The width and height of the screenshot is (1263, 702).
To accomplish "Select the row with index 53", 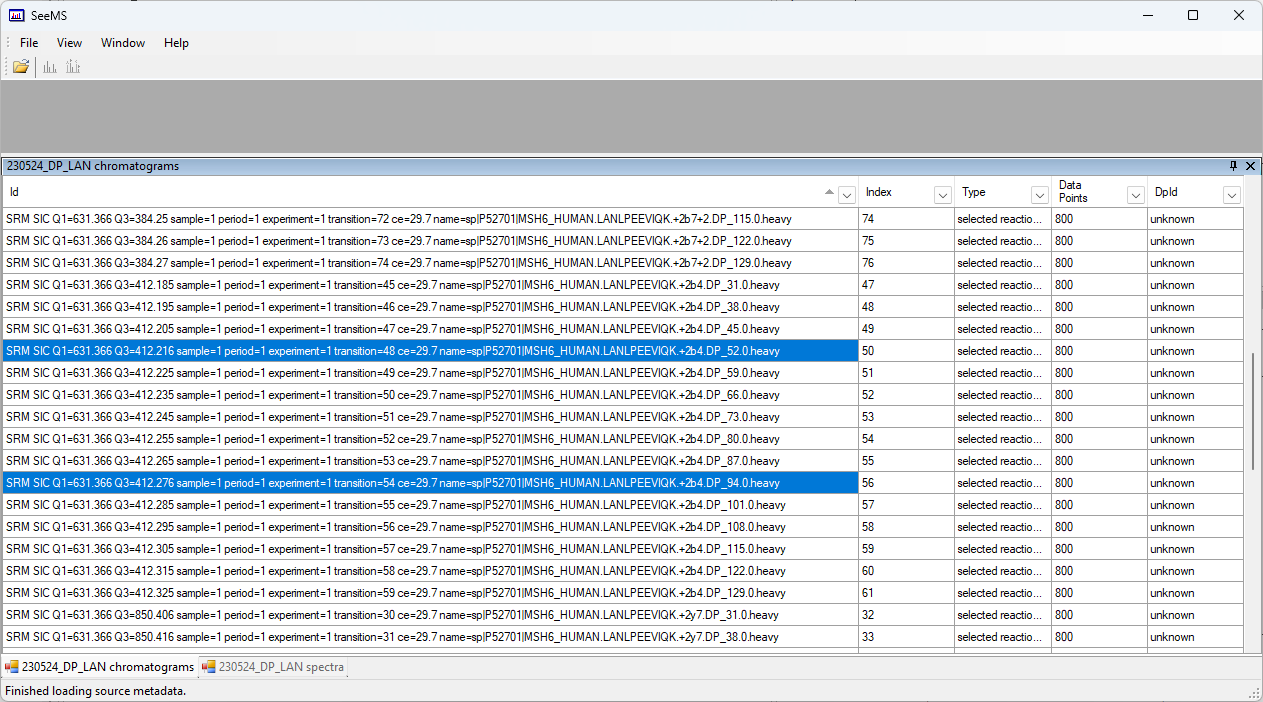I will coord(430,417).
